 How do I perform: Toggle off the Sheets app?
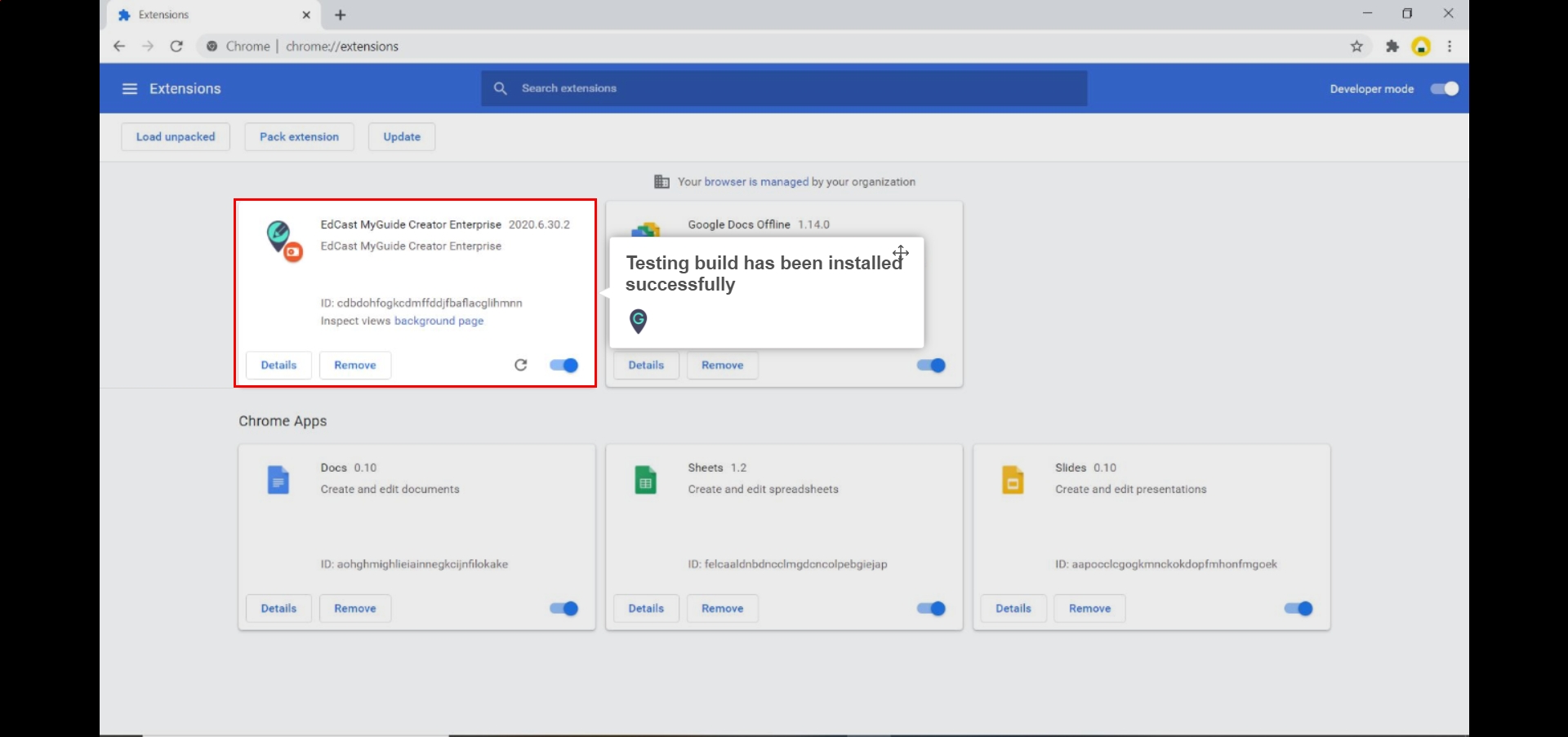(x=931, y=608)
